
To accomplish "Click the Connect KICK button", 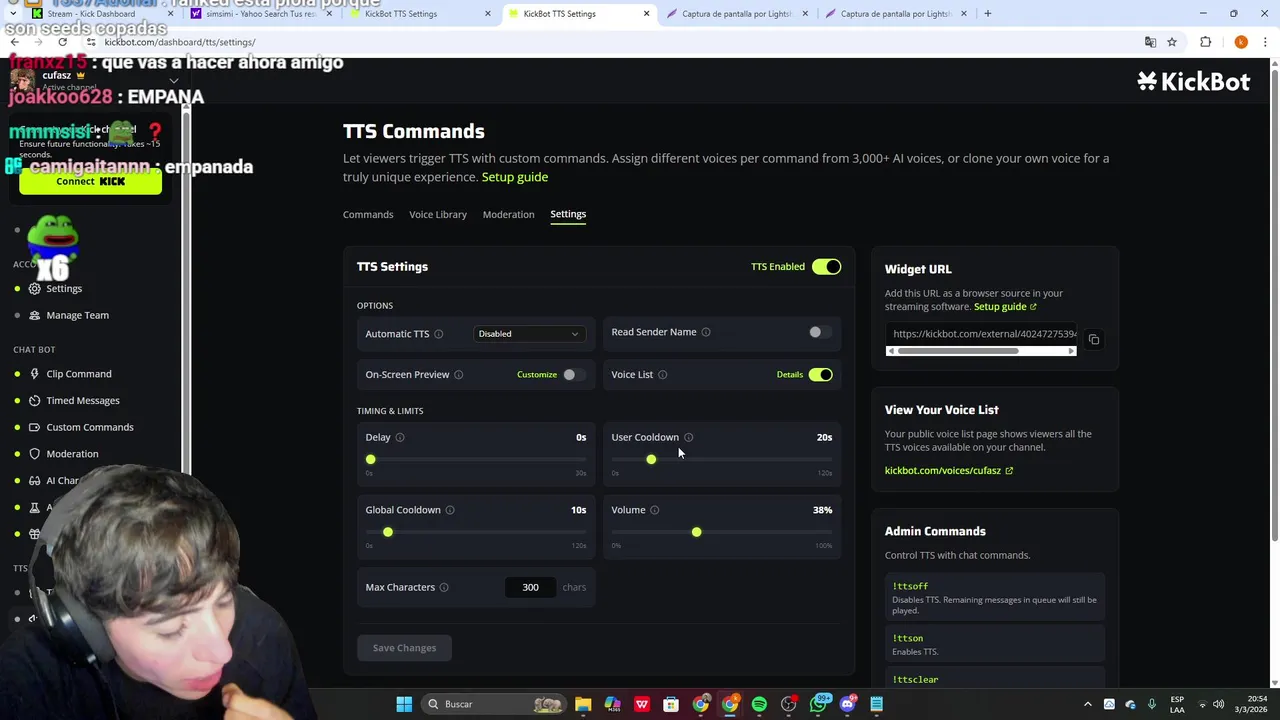I will pyautogui.click(x=90, y=182).
